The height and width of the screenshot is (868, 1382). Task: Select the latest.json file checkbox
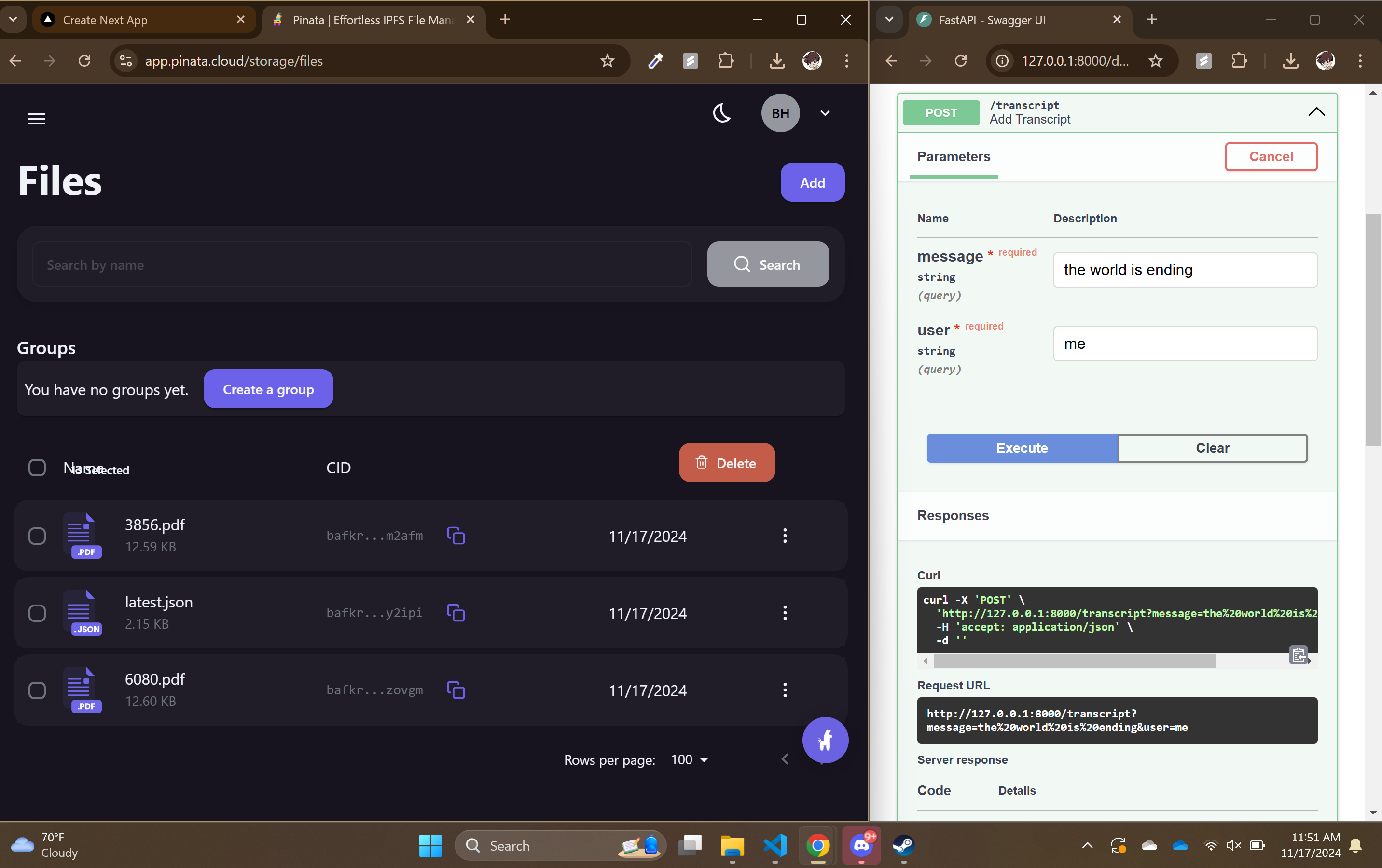tap(37, 613)
